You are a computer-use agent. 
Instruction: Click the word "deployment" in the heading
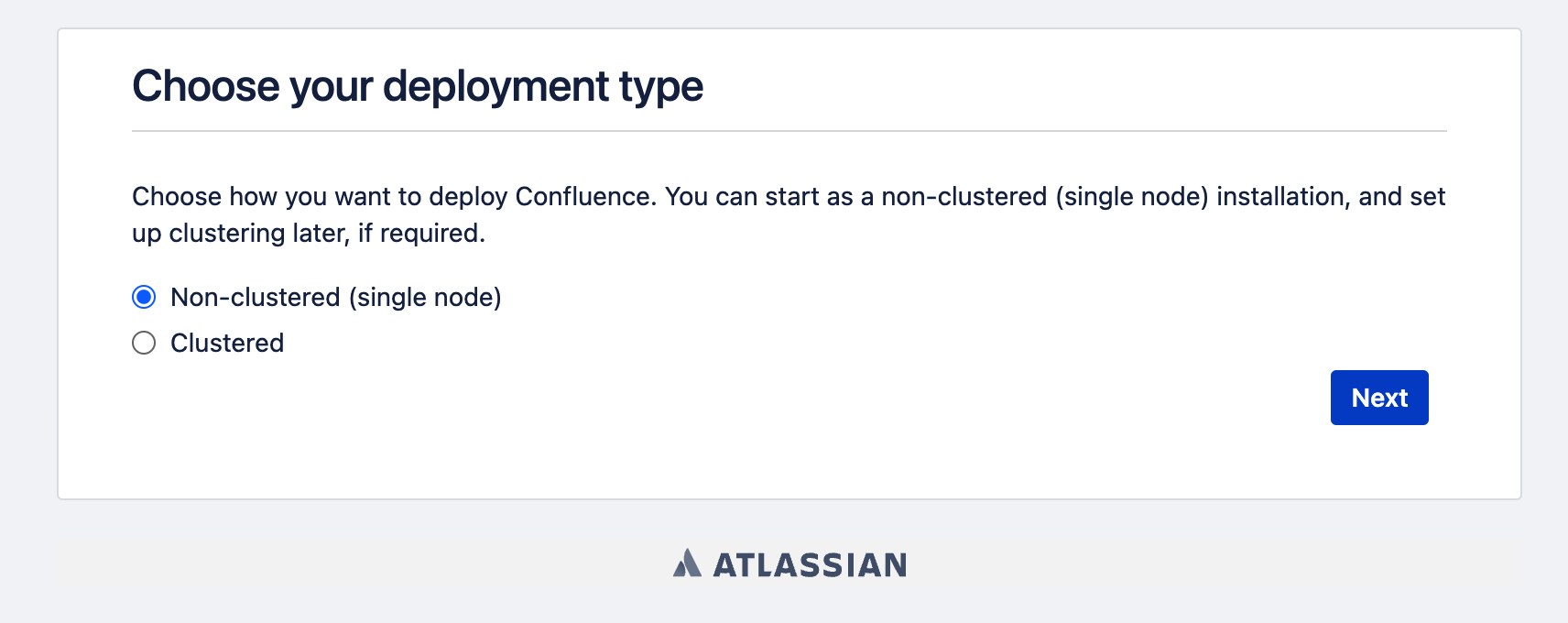pos(495,87)
